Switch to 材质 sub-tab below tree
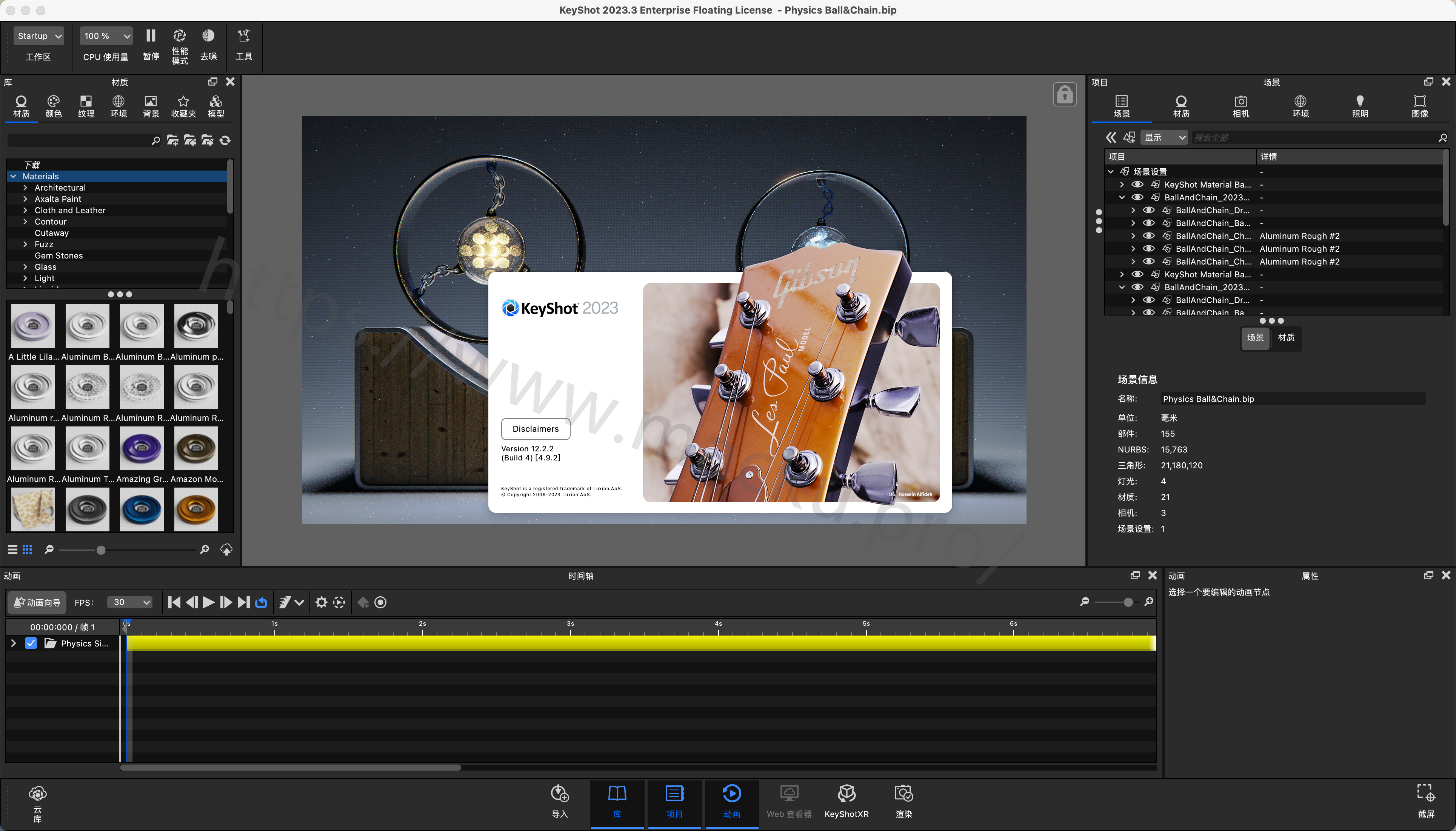The height and width of the screenshot is (831, 1456). pyautogui.click(x=1286, y=338)
